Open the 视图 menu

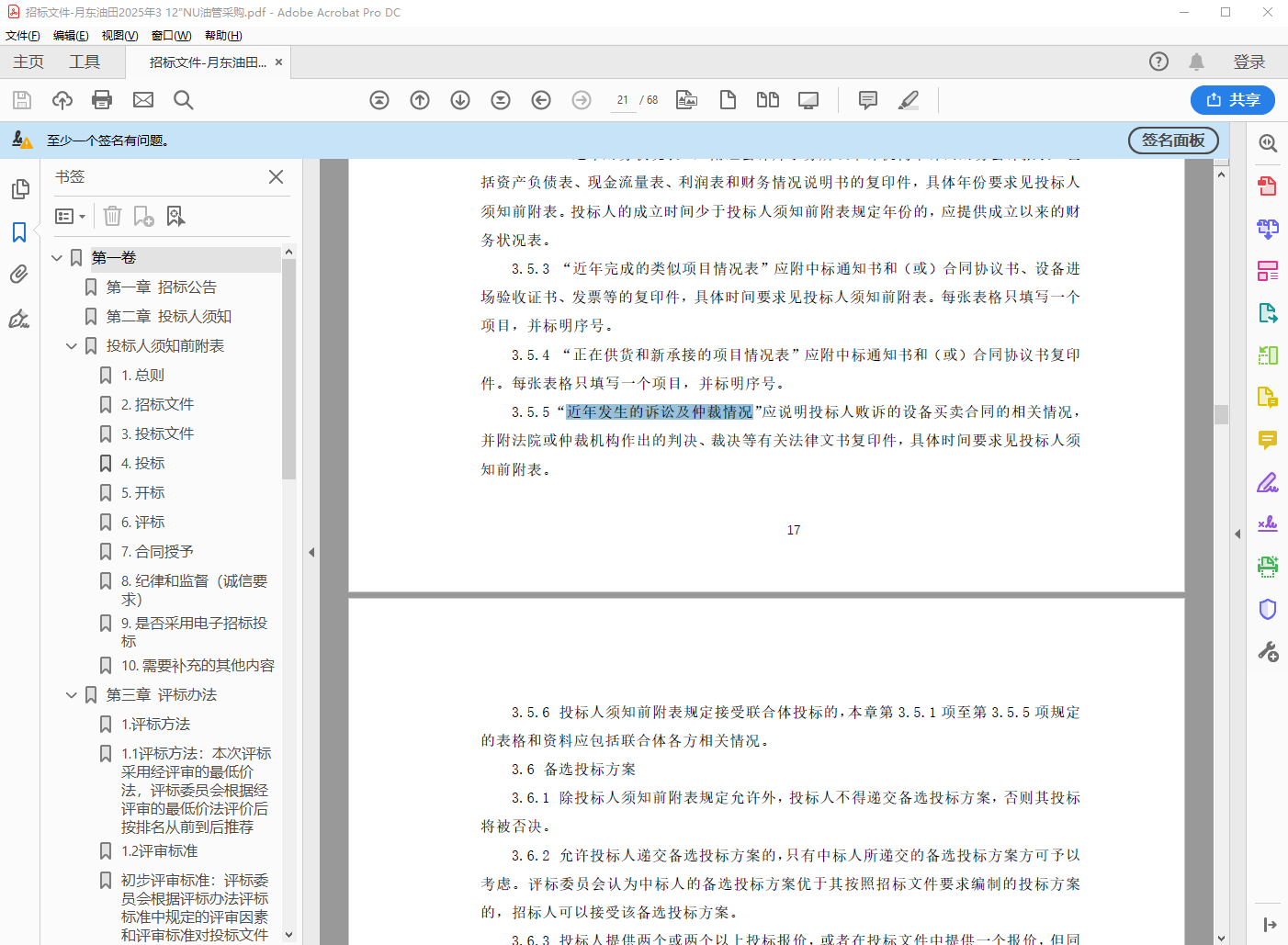[x=120, y=36]
